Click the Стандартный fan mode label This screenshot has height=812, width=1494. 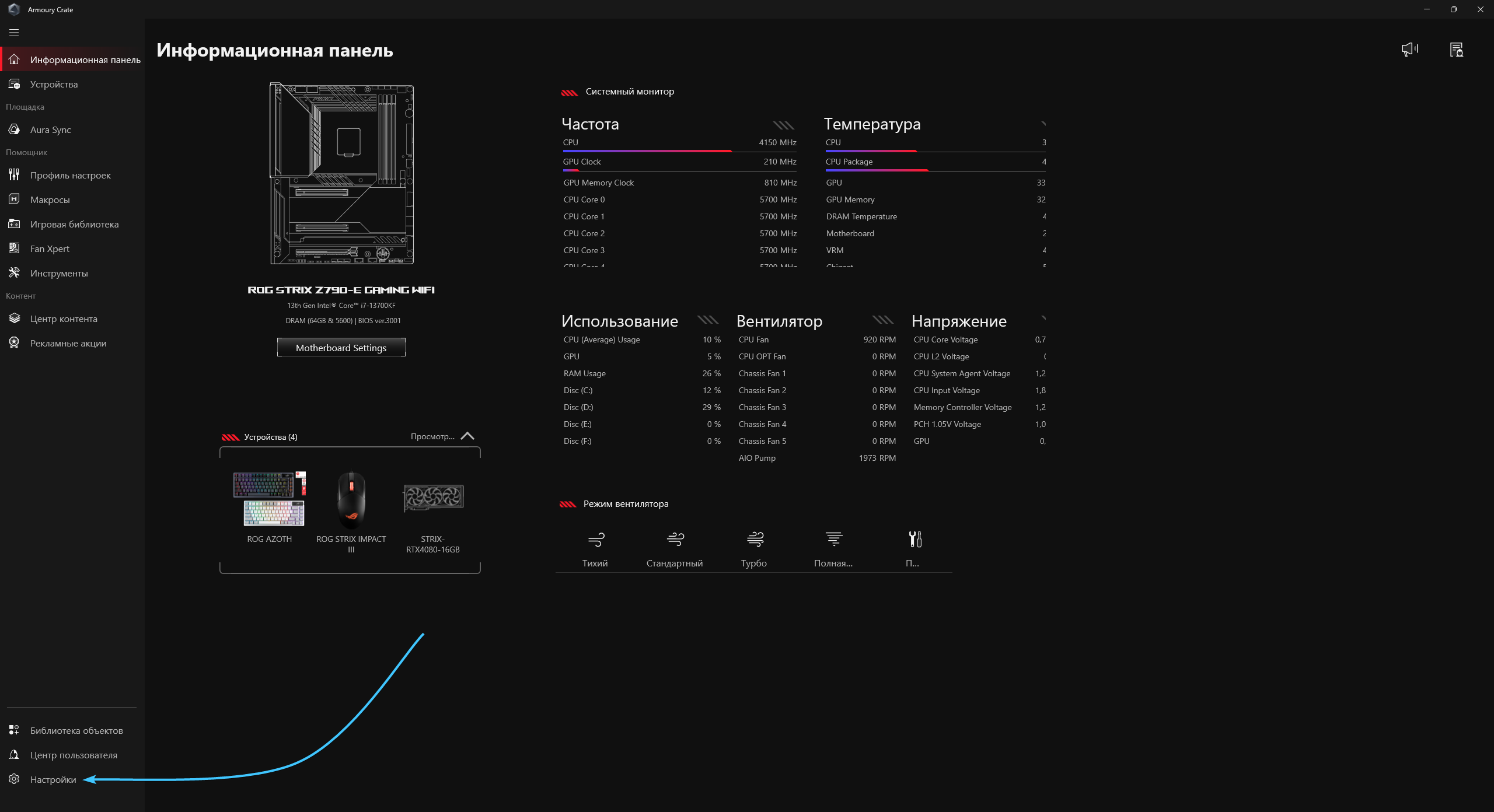675,563
